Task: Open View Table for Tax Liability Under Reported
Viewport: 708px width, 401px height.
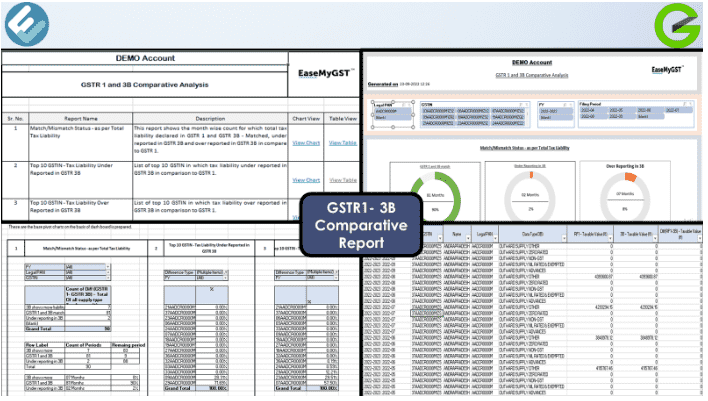Action: click(341, 179)
